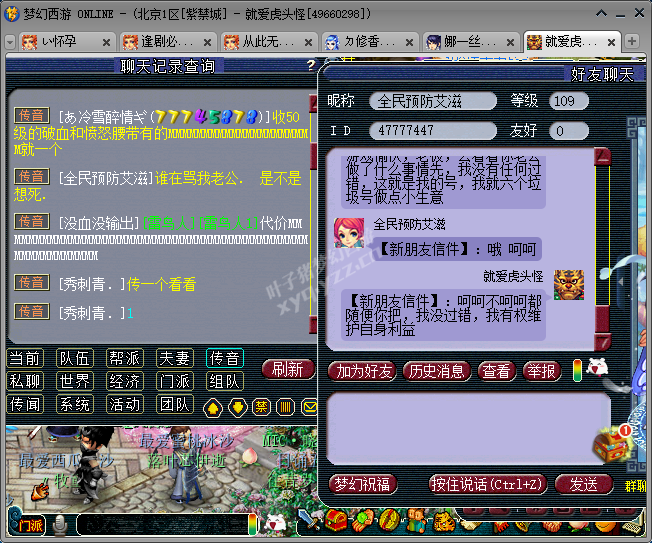Click the 禁 mute icon
Viewport: 652px width, 543px height.
261,407
